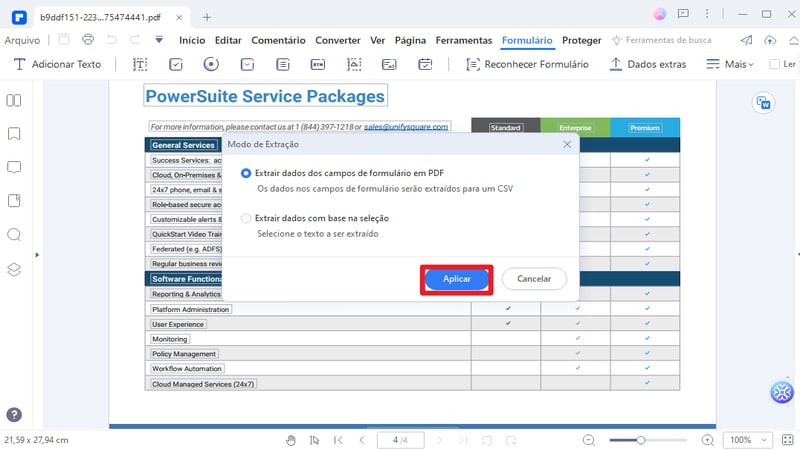Image resolution: width=800 pixels, height=450 pixels.
Task: Click Reconhecer Formulário button
Action: click(x=527, y=64)
